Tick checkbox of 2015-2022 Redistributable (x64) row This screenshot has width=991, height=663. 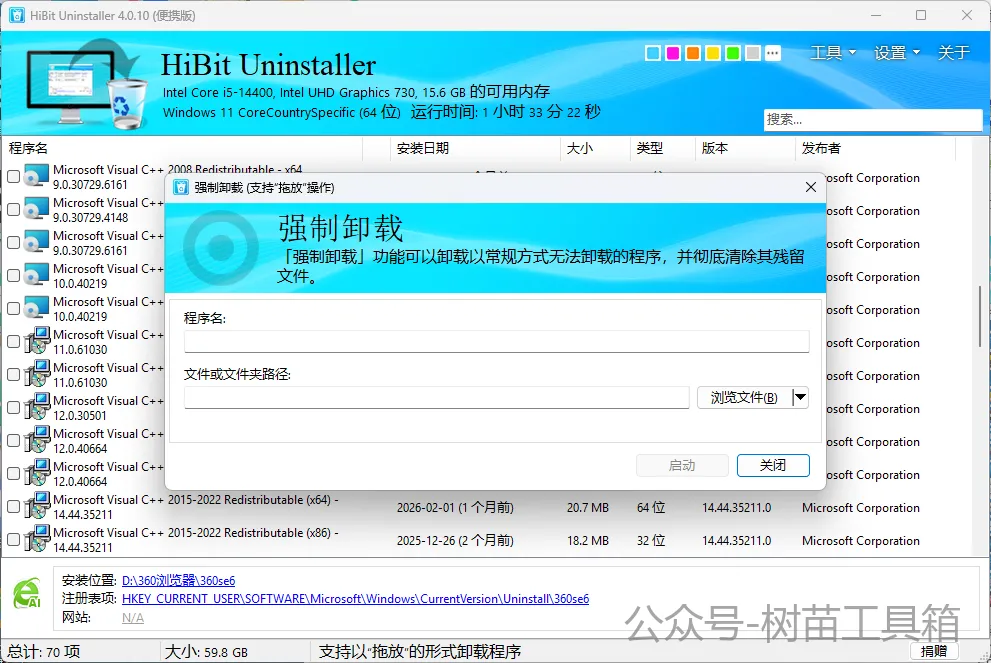(x=13, y=507)
